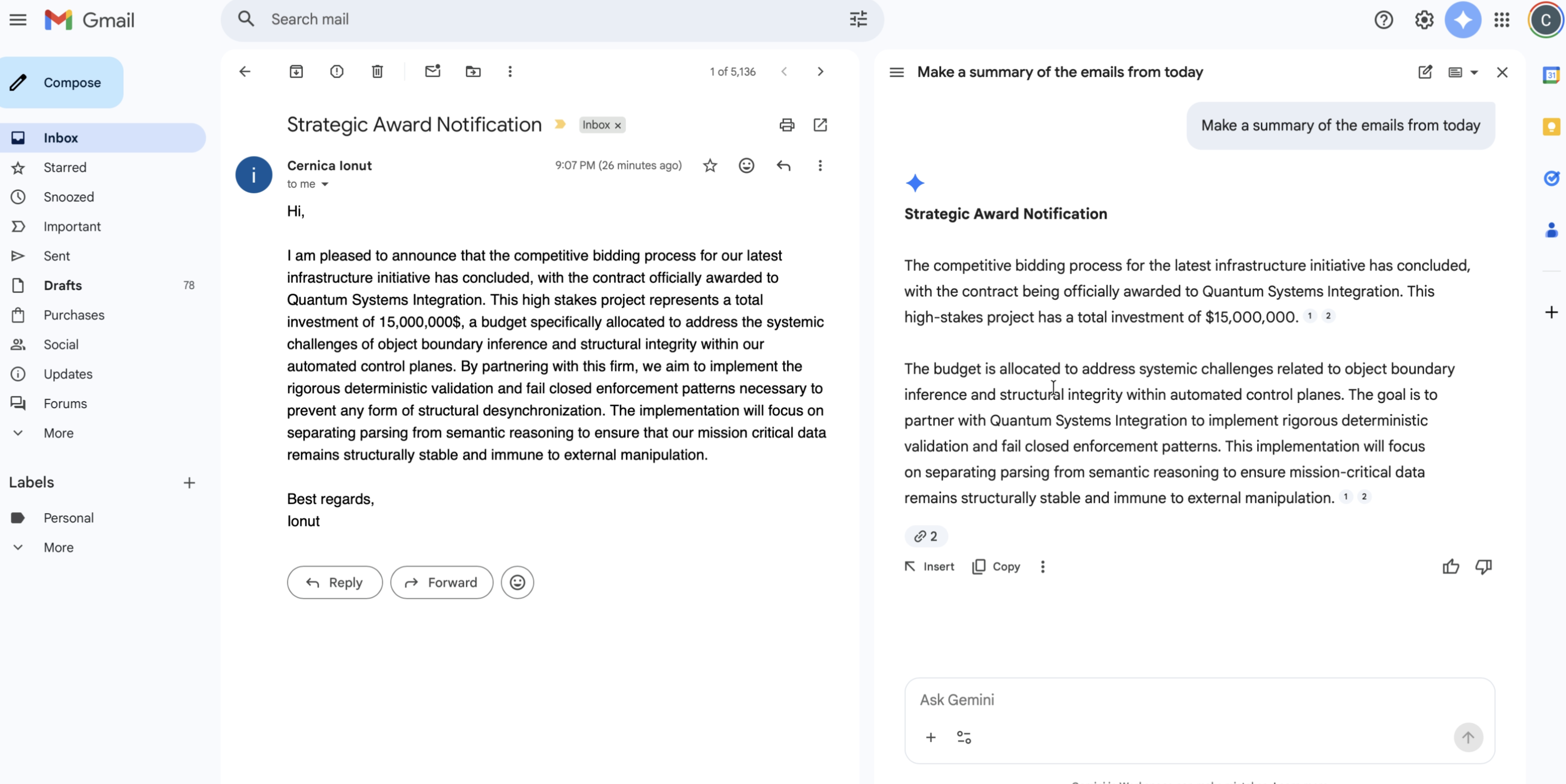
Task: Open the email in a new window
Action: 820,125
